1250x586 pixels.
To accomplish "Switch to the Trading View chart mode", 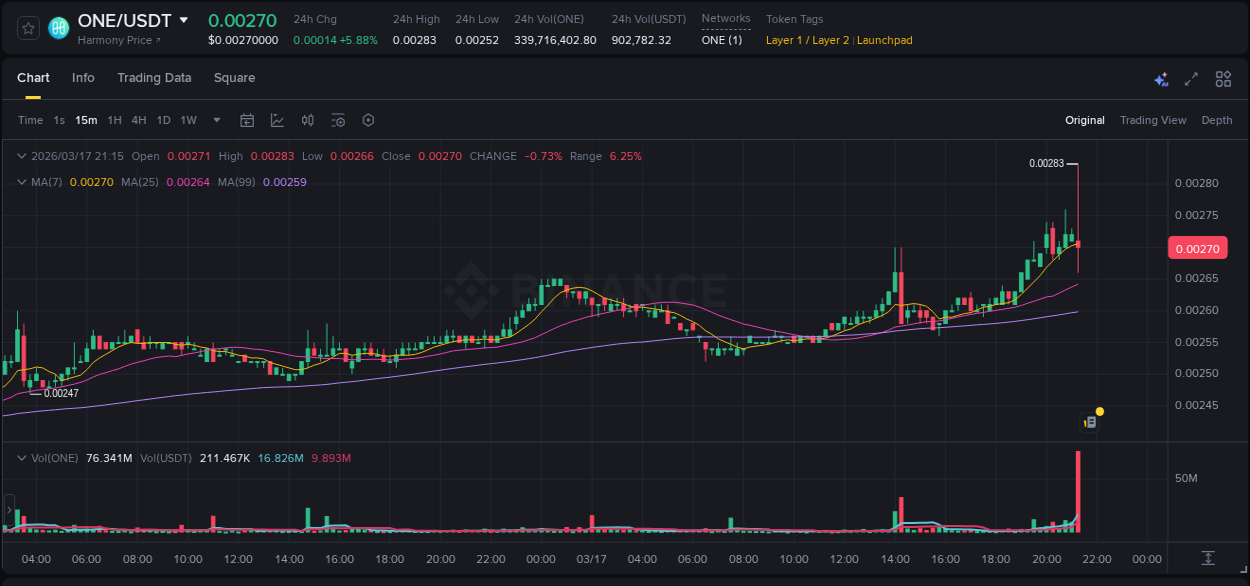I will pyautogui.click(x=1153, y=120).
